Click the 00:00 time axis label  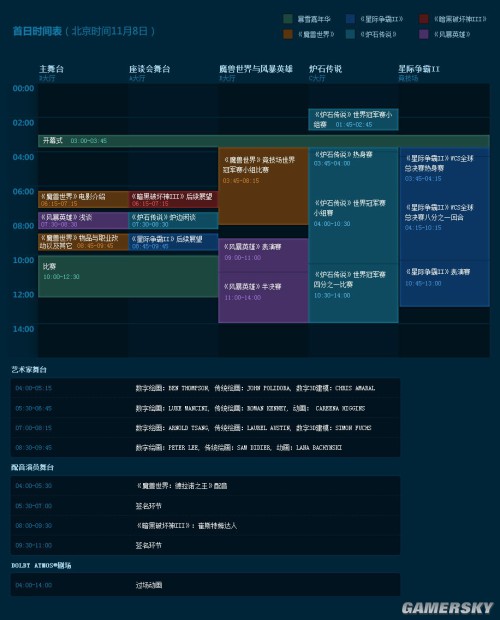(x=23, y=88)
